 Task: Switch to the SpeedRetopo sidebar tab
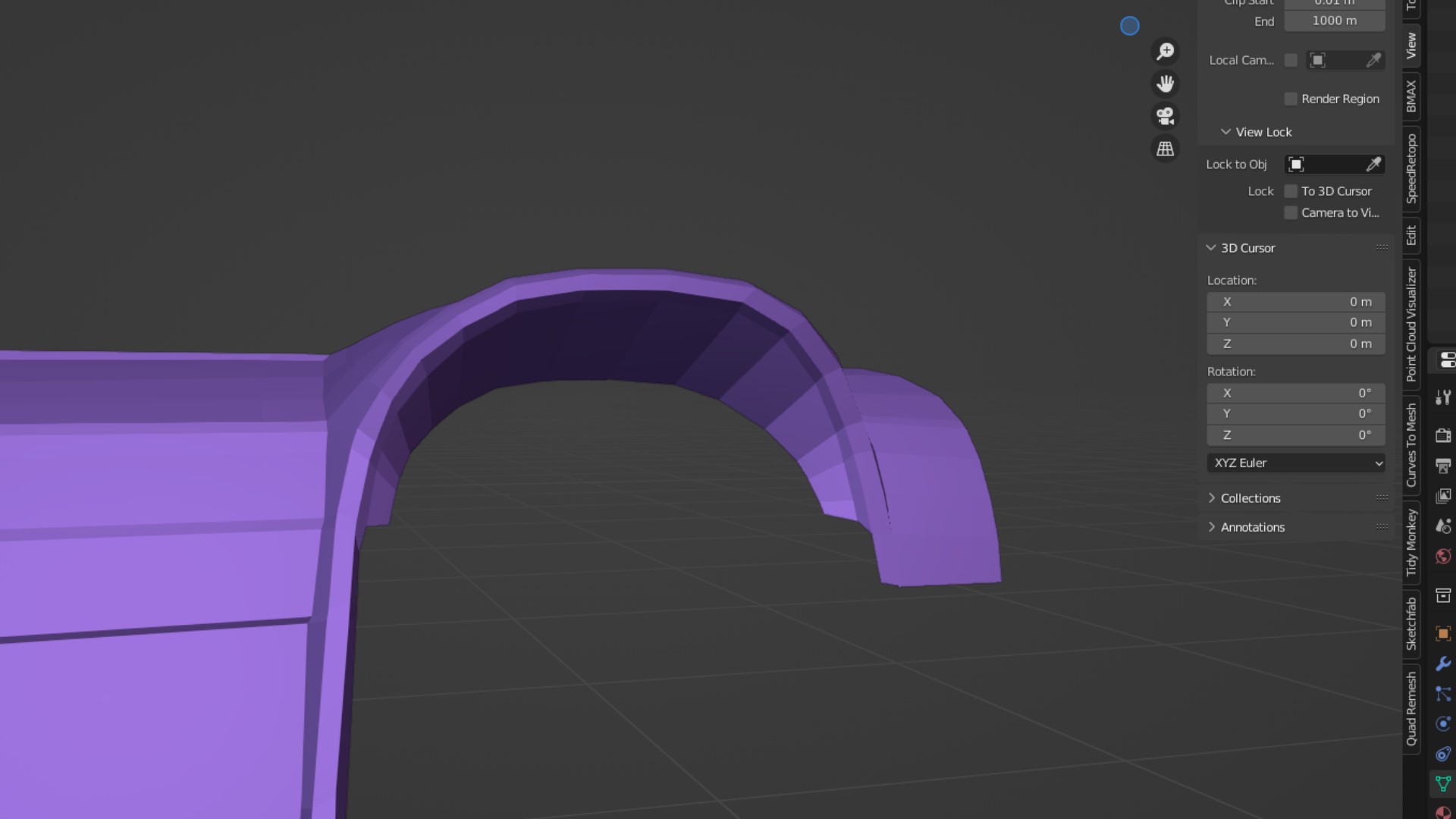(1411, 168)
